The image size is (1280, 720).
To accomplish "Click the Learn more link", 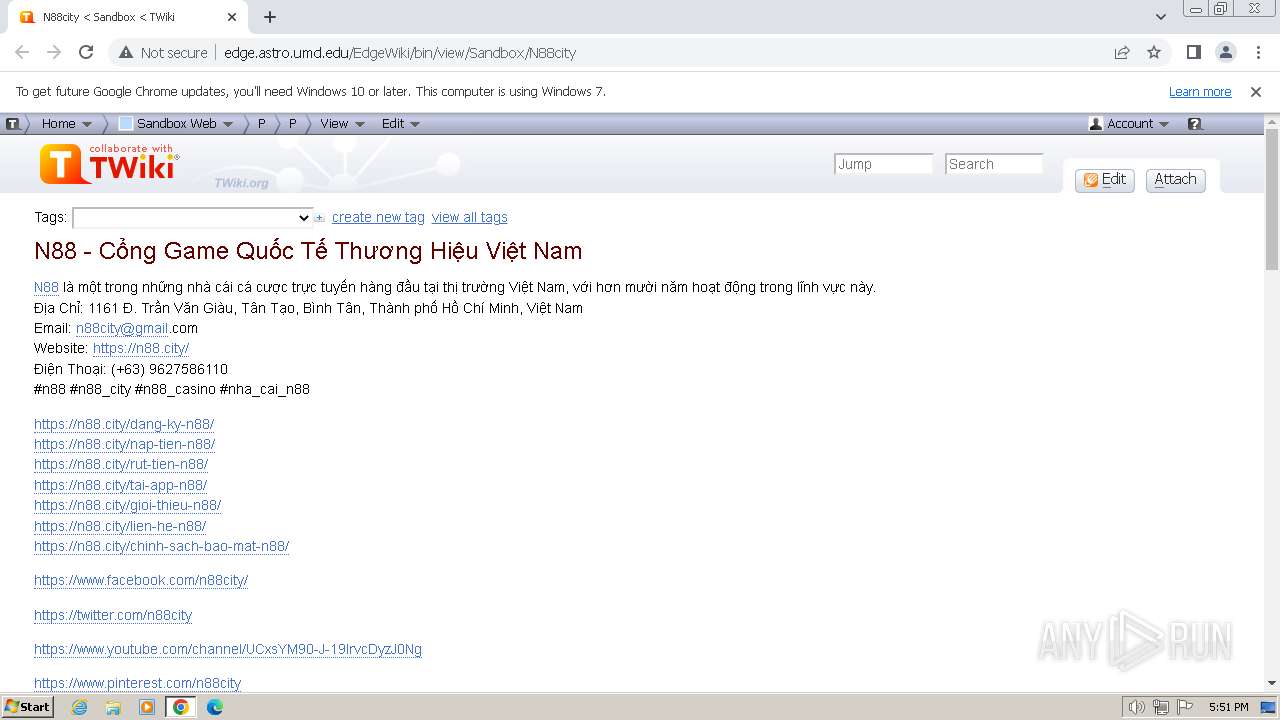I will [x=1200, y=92].
